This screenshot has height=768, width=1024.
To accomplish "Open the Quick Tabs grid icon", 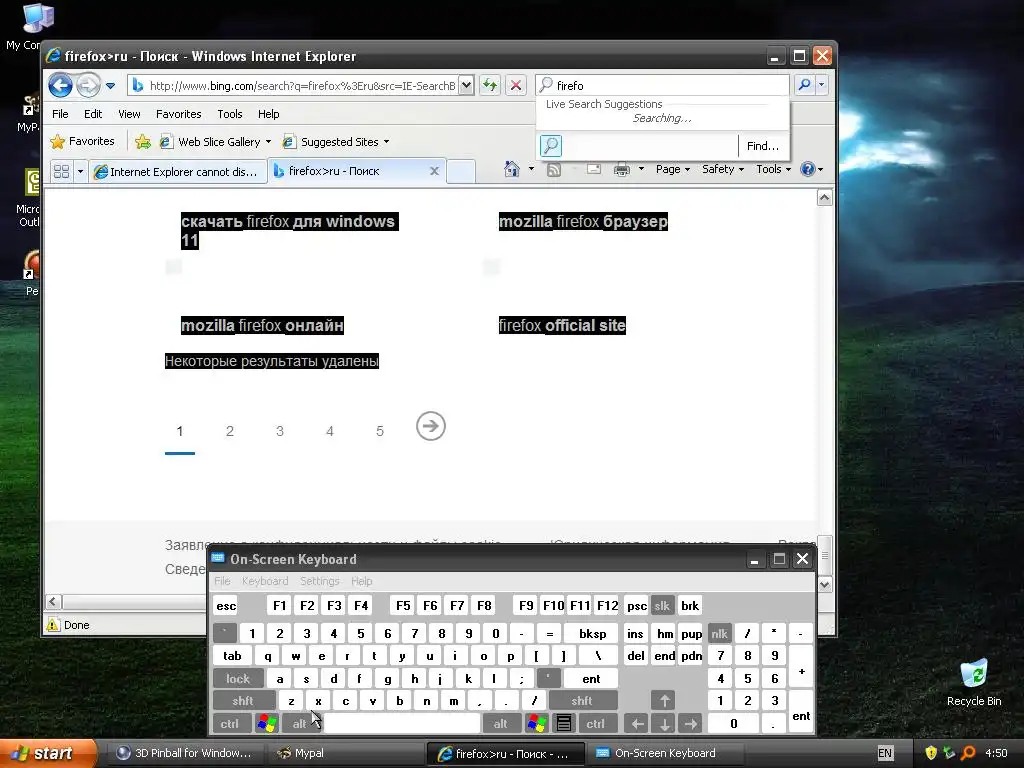I will point(61,172).
